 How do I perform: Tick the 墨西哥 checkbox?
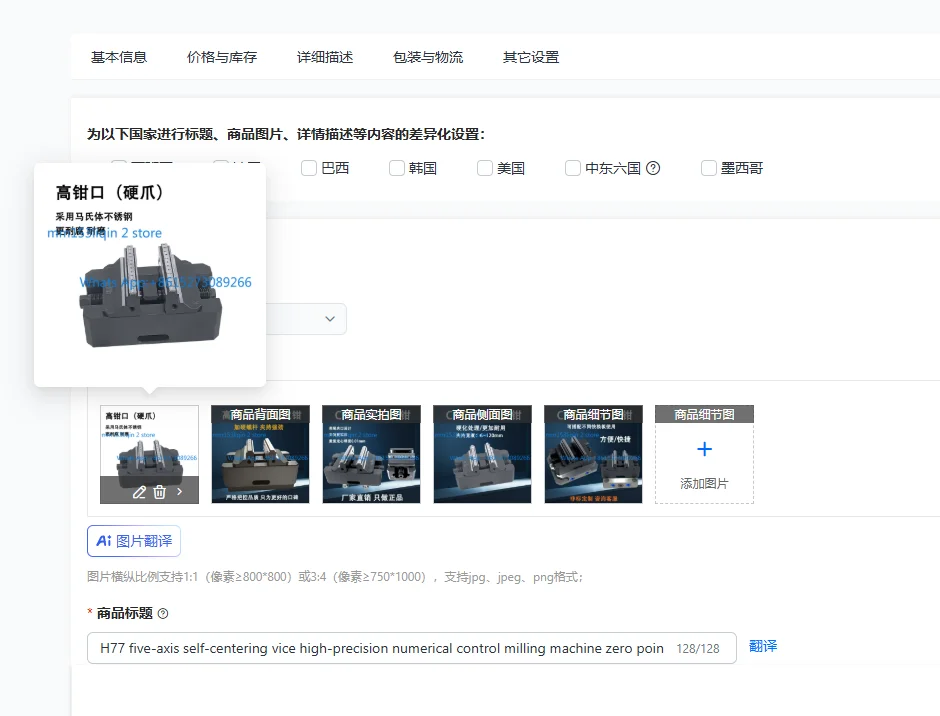click(x=709, y=168)
